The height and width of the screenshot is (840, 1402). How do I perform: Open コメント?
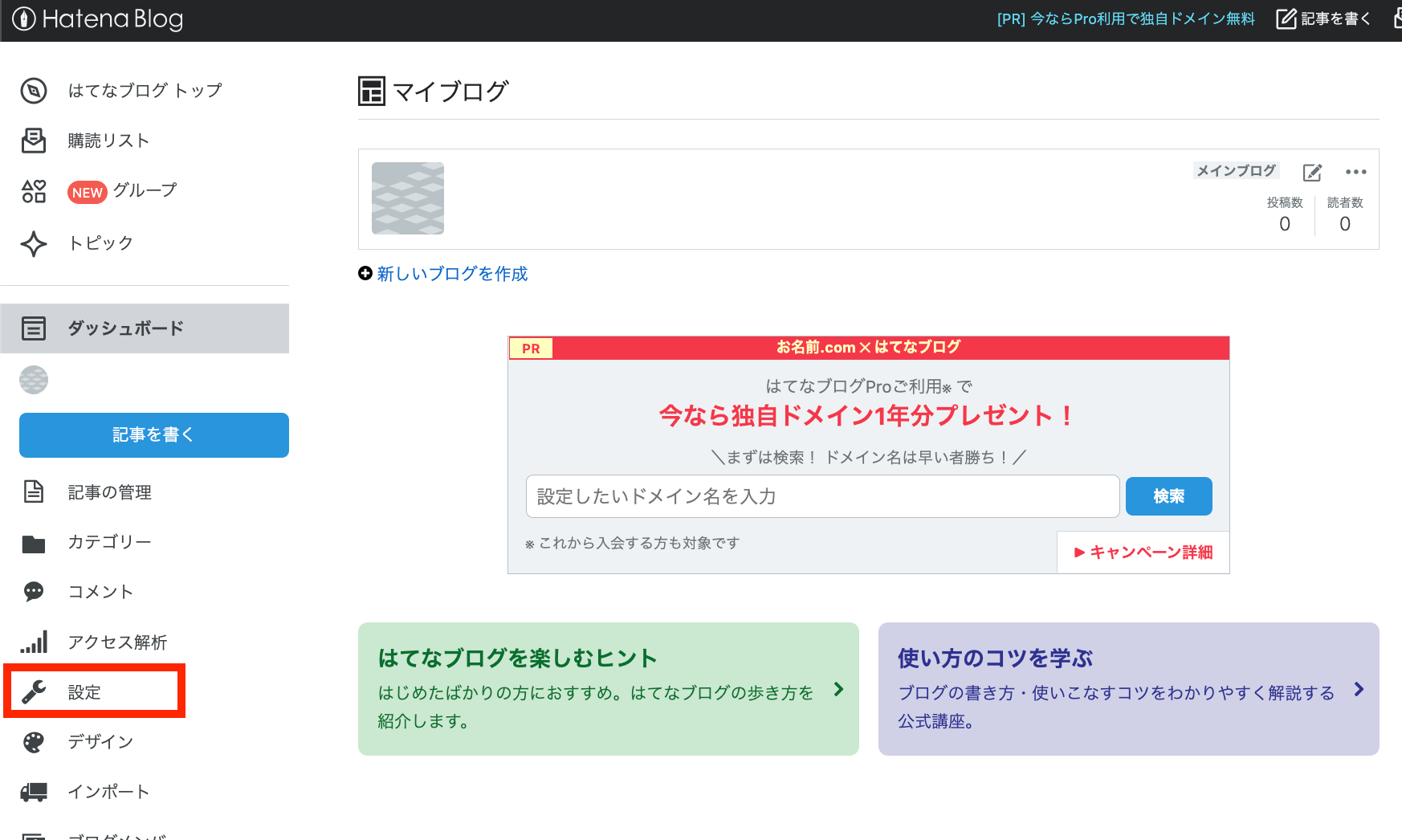click(100, 592)
